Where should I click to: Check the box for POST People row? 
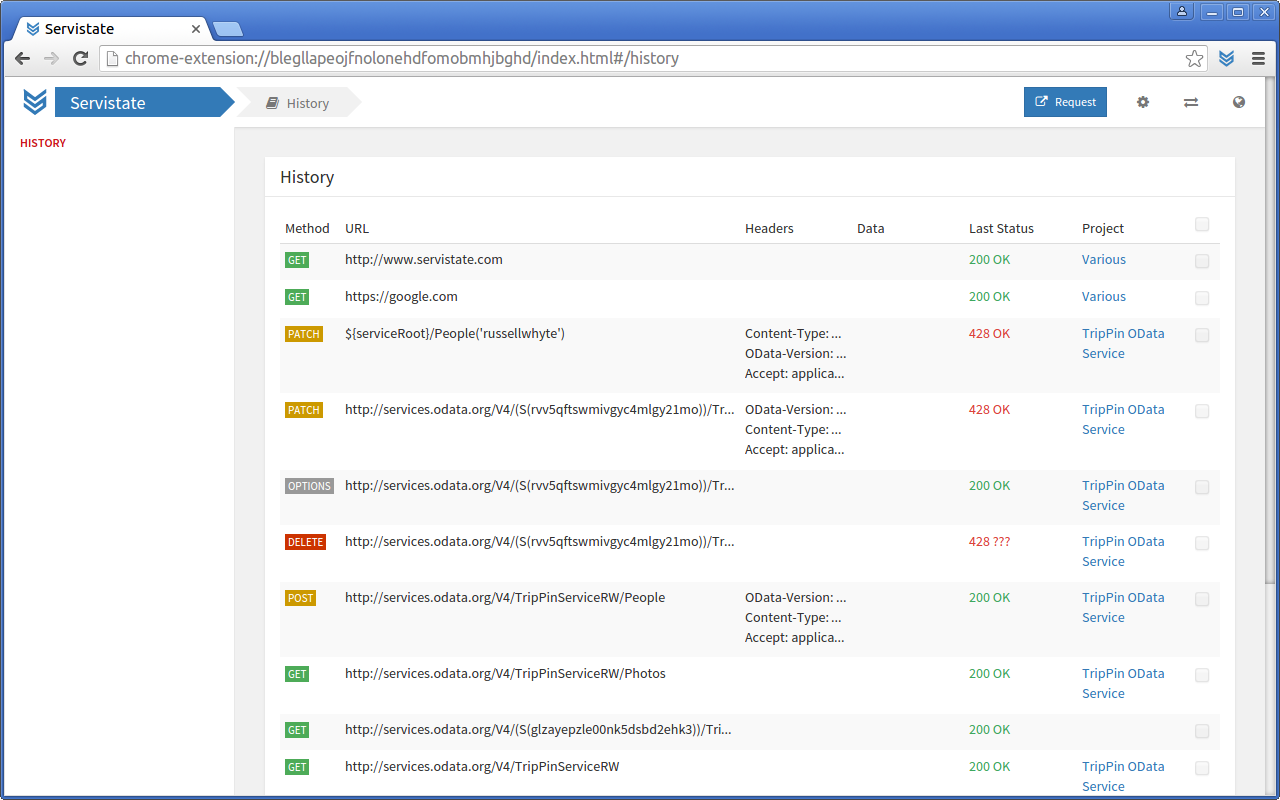1202,599
